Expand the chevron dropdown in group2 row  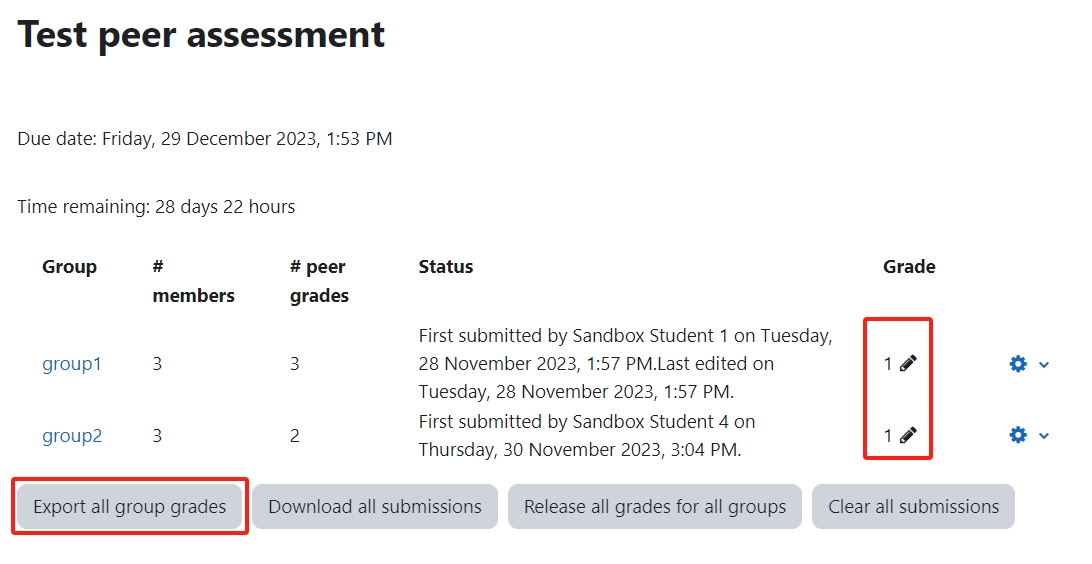pos(1044,436)
